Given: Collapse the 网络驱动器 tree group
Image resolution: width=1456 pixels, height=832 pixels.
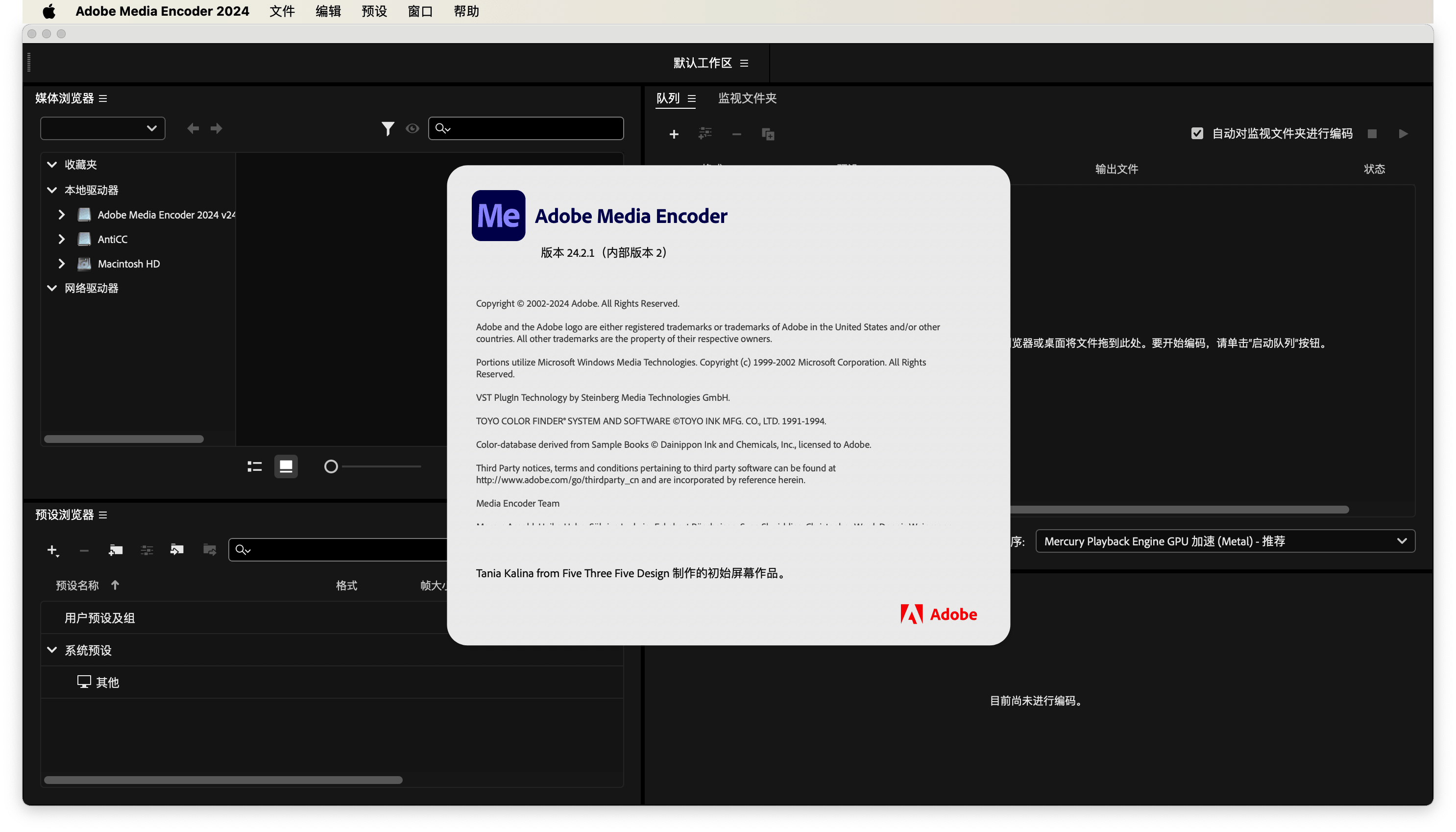Looking at the screenshot, I should [52, 288].
